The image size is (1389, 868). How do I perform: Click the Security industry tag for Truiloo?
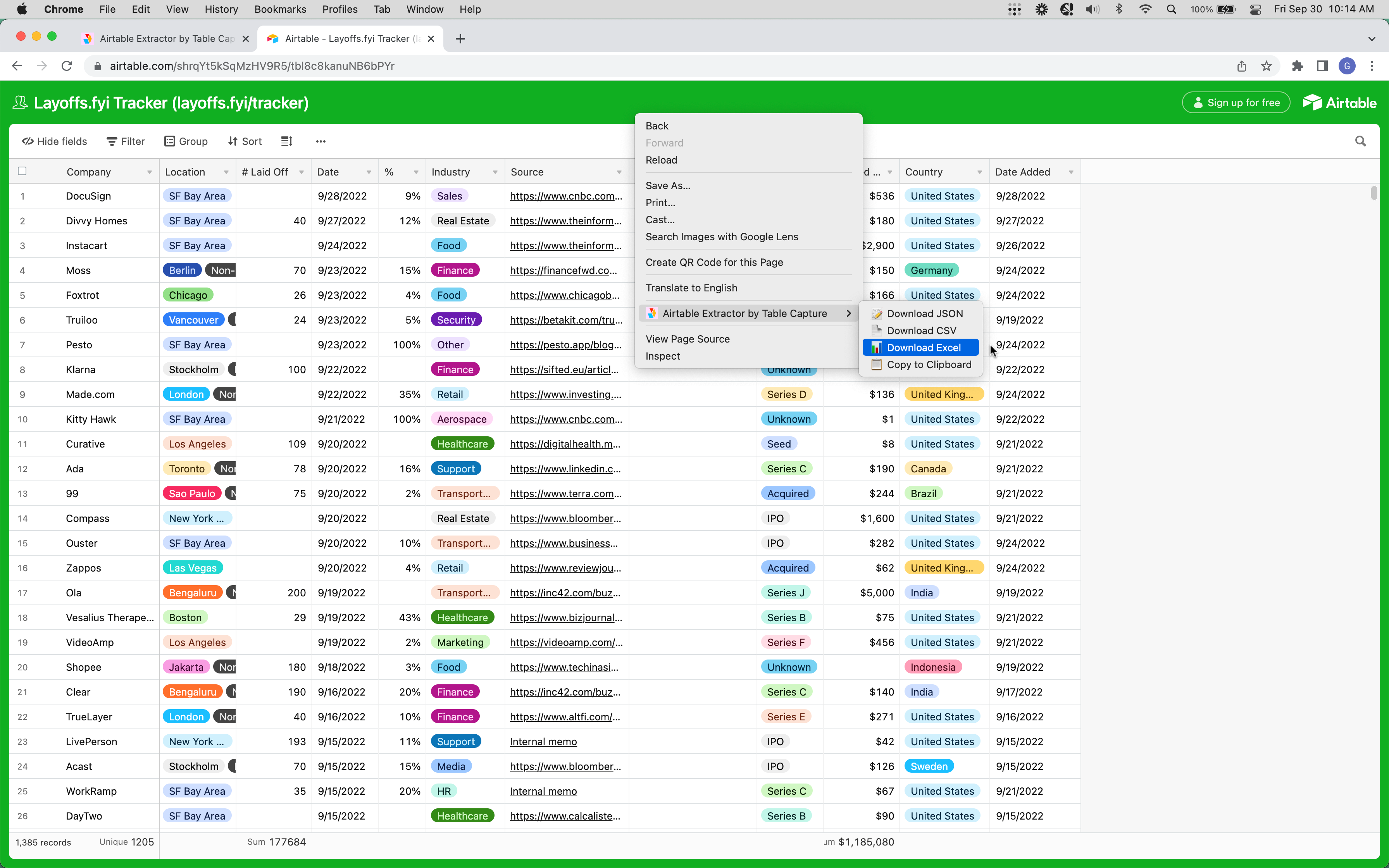pos(456,320)
